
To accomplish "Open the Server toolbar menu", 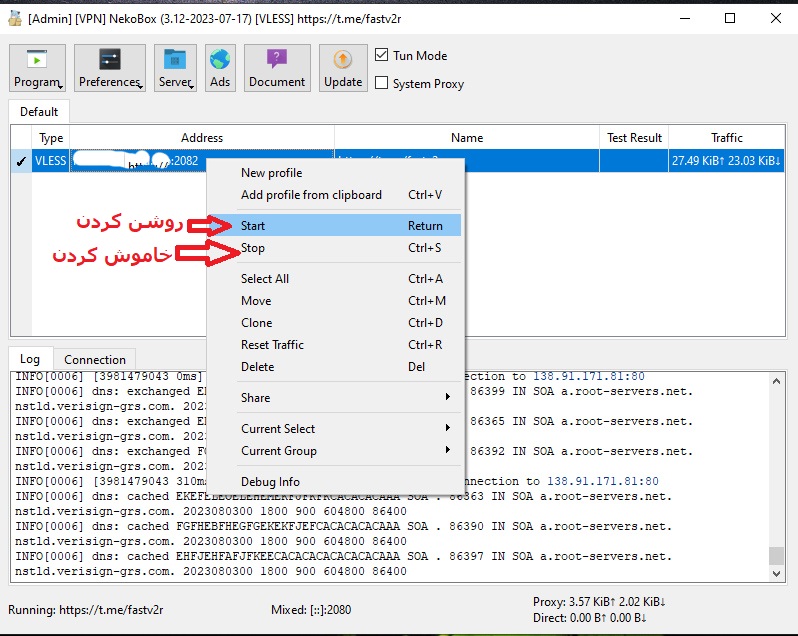I will (x=175, y=68).
